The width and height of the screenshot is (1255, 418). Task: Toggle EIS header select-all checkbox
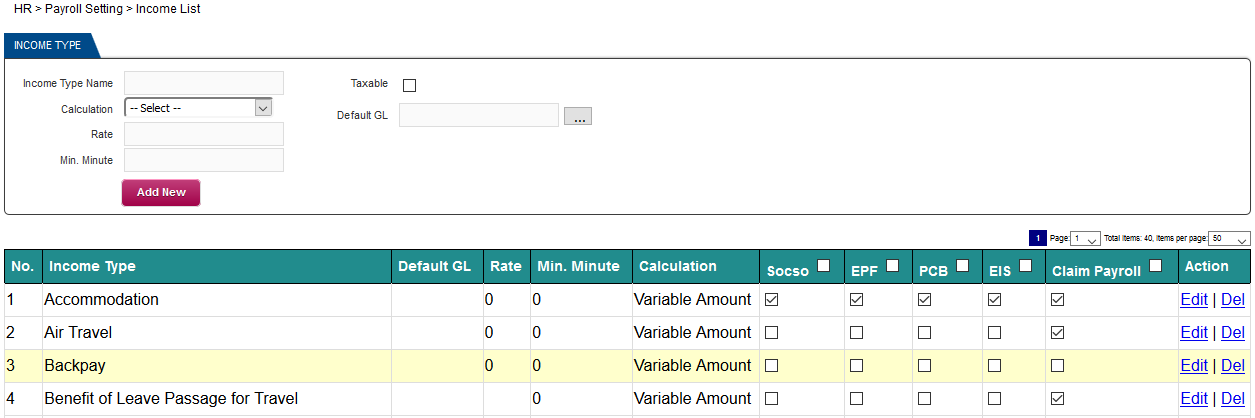(1025, 266)
